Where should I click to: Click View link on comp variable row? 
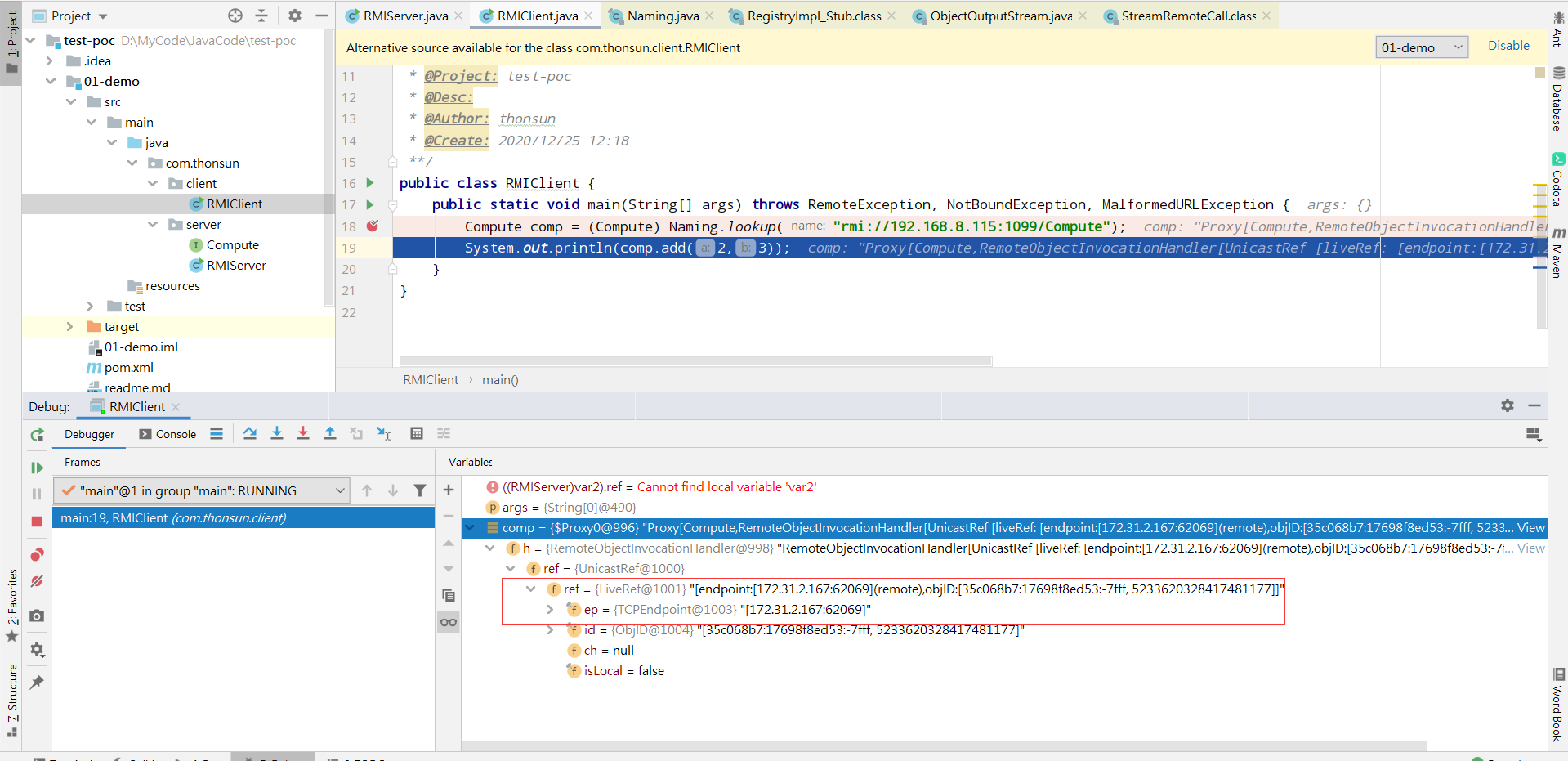(1530, 527)
